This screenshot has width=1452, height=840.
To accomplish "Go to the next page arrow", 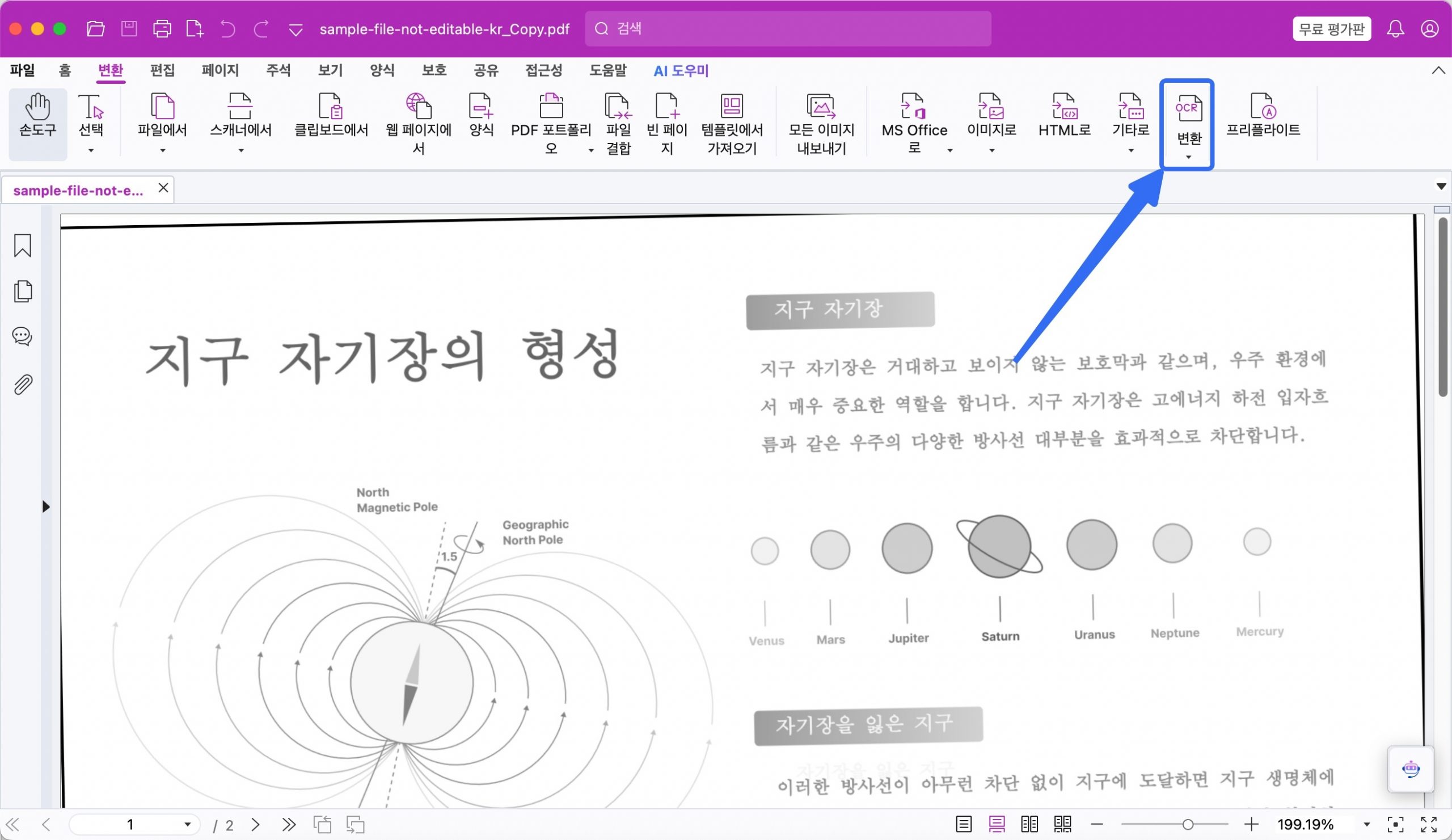I will coord(256,825).
